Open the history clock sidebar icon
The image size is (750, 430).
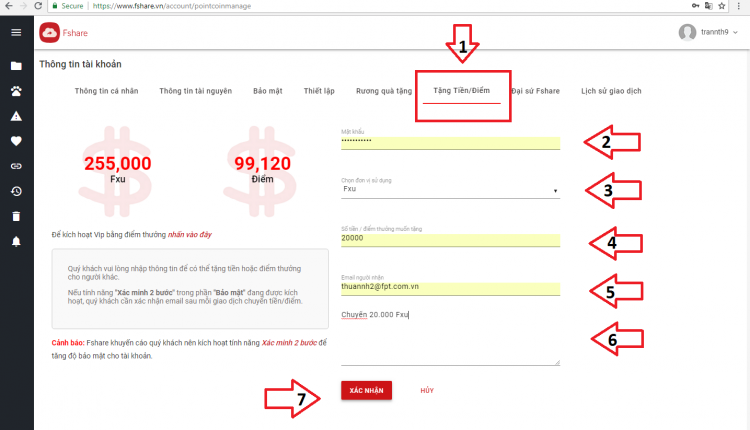click(16, 191)
